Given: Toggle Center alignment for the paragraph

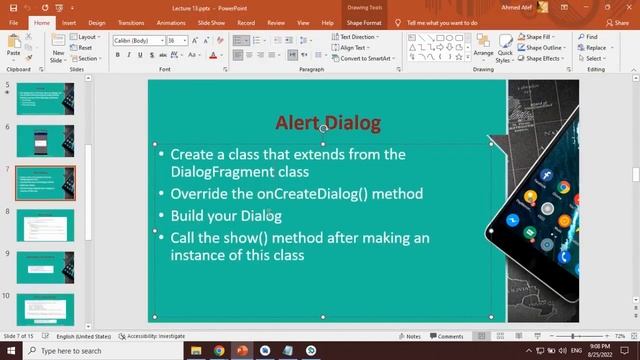Looking at the screenshot, I should point(249,55).
